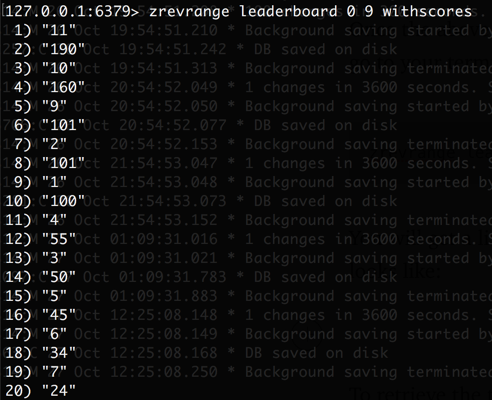
Task: Select output line 18 value "34"
Action: point(59,353)
